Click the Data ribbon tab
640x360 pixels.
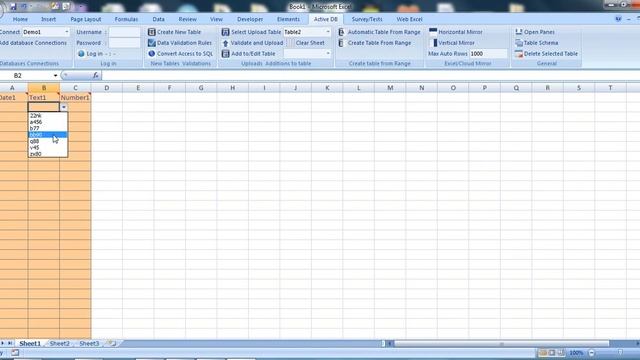158,19
